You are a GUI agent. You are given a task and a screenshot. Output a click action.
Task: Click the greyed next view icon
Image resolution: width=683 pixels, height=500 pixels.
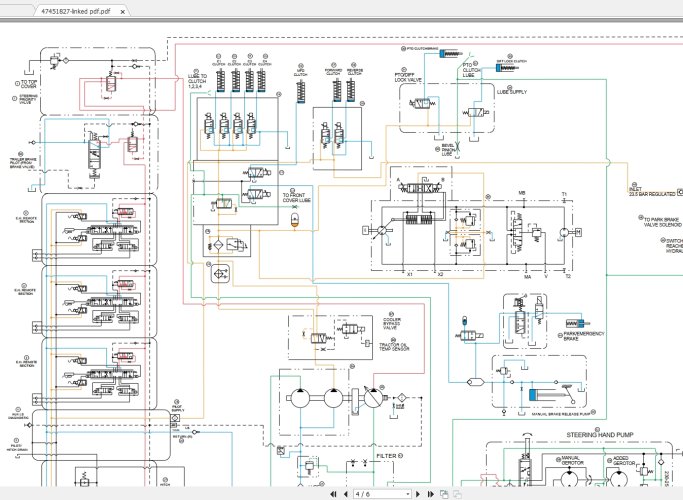pos(458,493)
